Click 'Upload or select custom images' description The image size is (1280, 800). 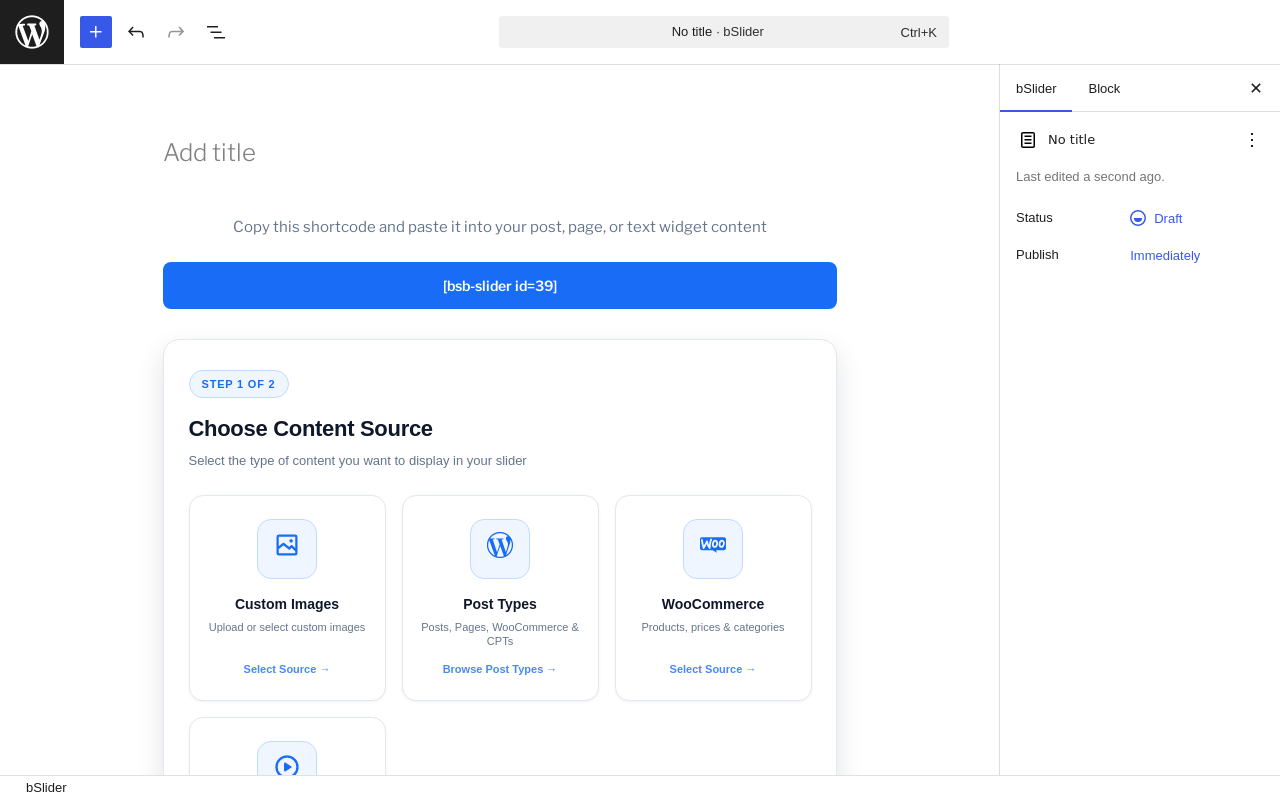pyautogui.click(x=287, y=627)
